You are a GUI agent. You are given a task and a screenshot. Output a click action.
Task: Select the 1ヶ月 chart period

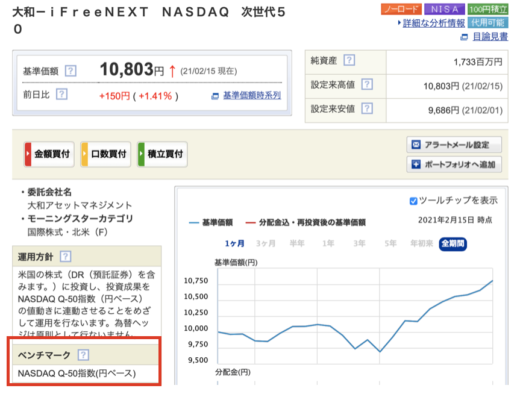tap(234, 244)
